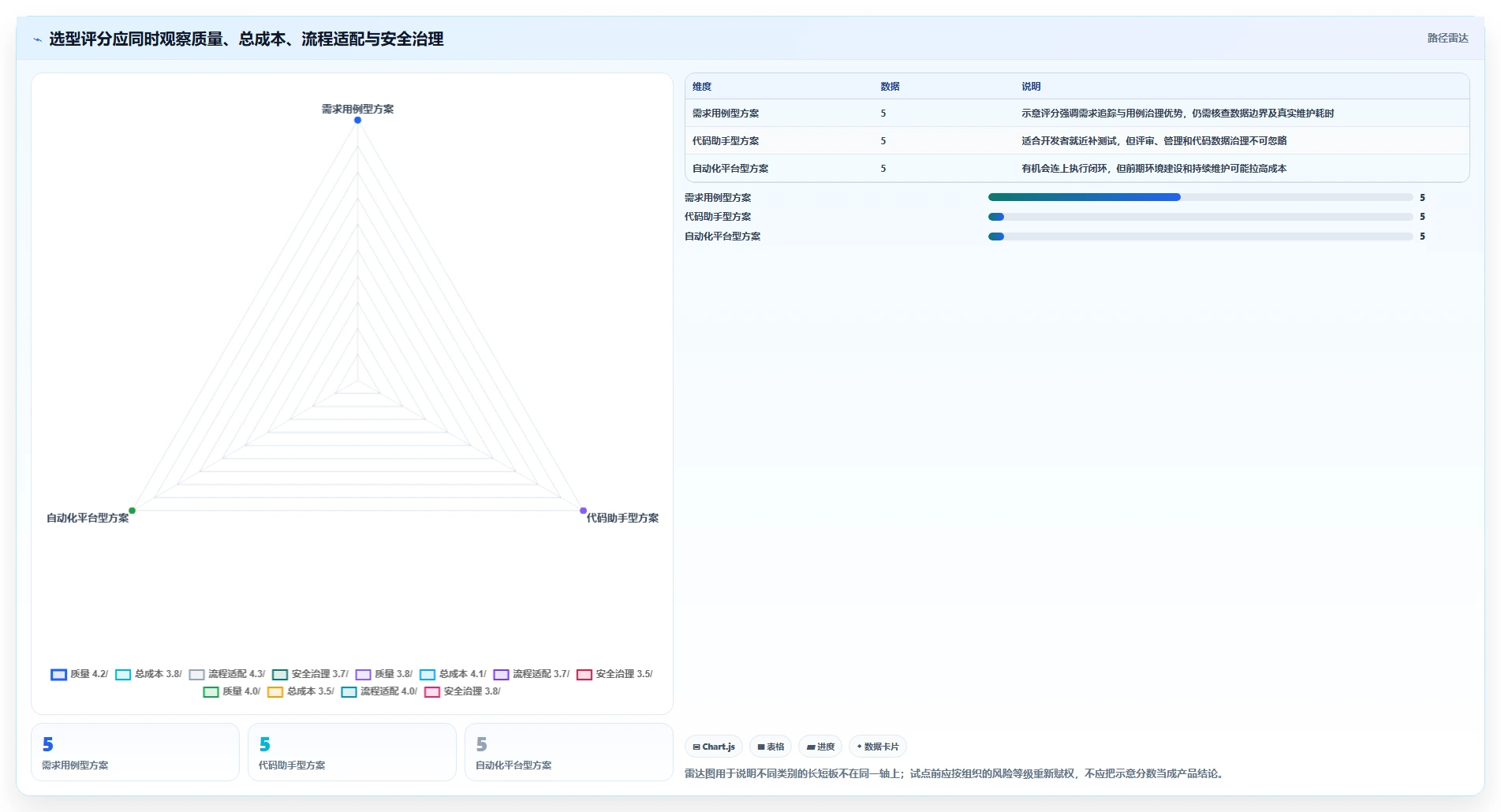
Task: Click the 表格 chip
Action: click(x=771, y=747)
